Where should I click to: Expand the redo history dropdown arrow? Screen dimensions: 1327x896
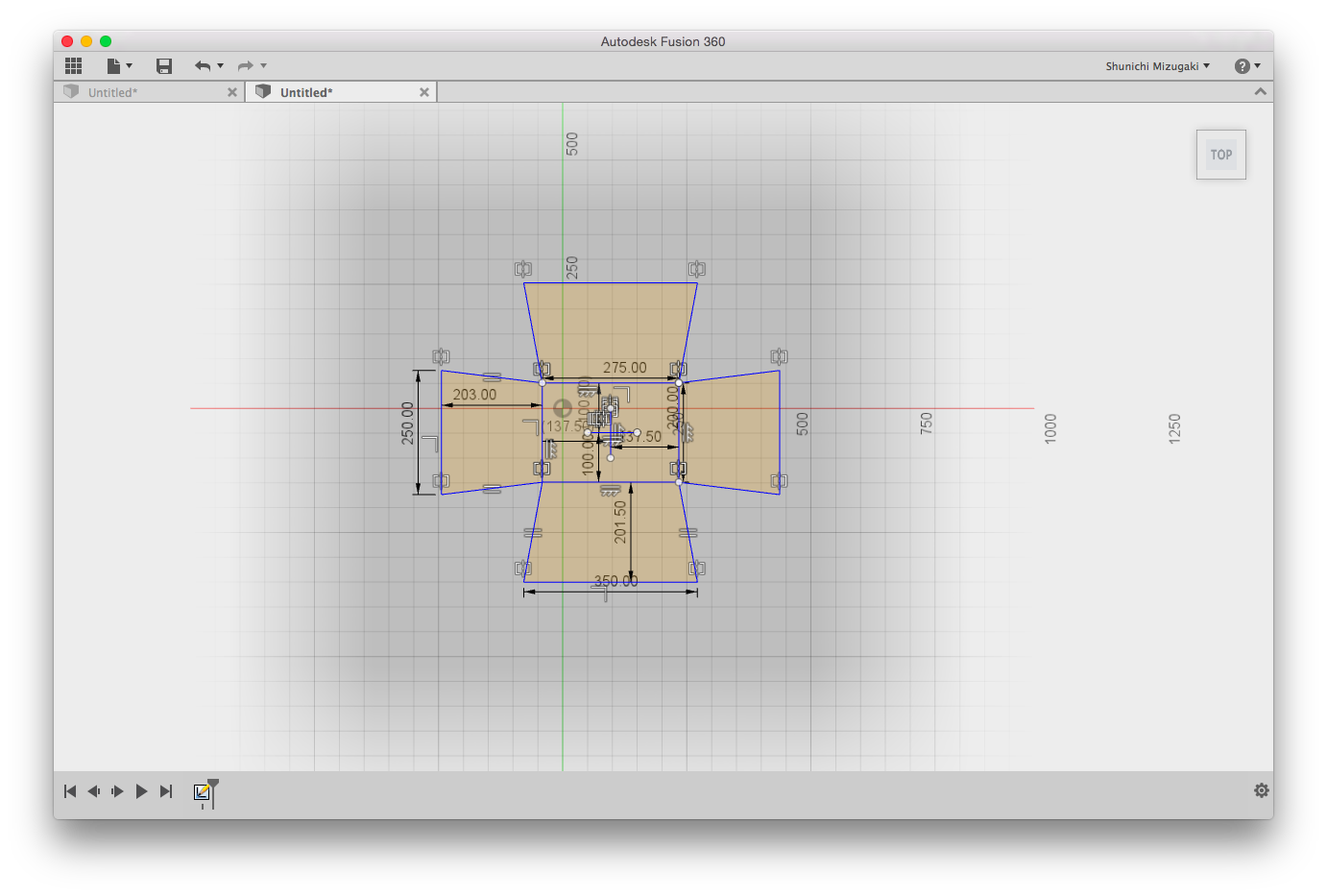(264, 65)
